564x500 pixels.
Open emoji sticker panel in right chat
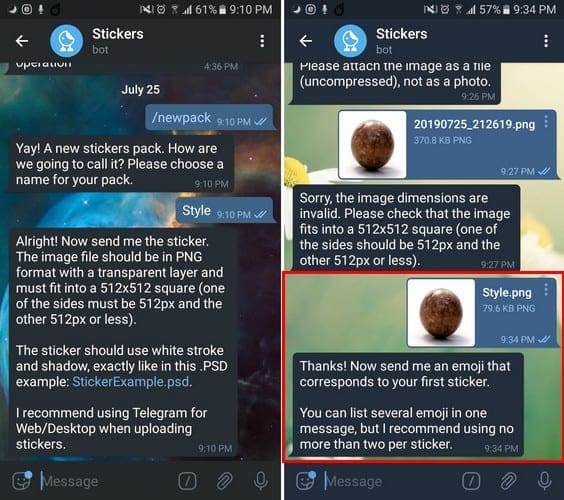pos(306,481)
